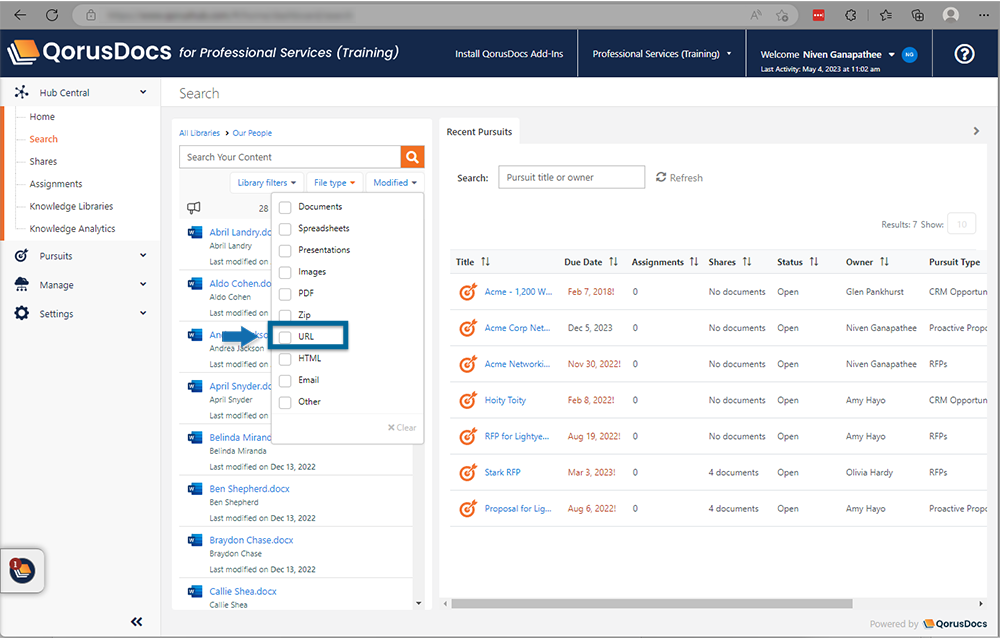This screenshot has height=638, width=1000.
Task: Check the Zip file type box
Action: coord(285,316)
